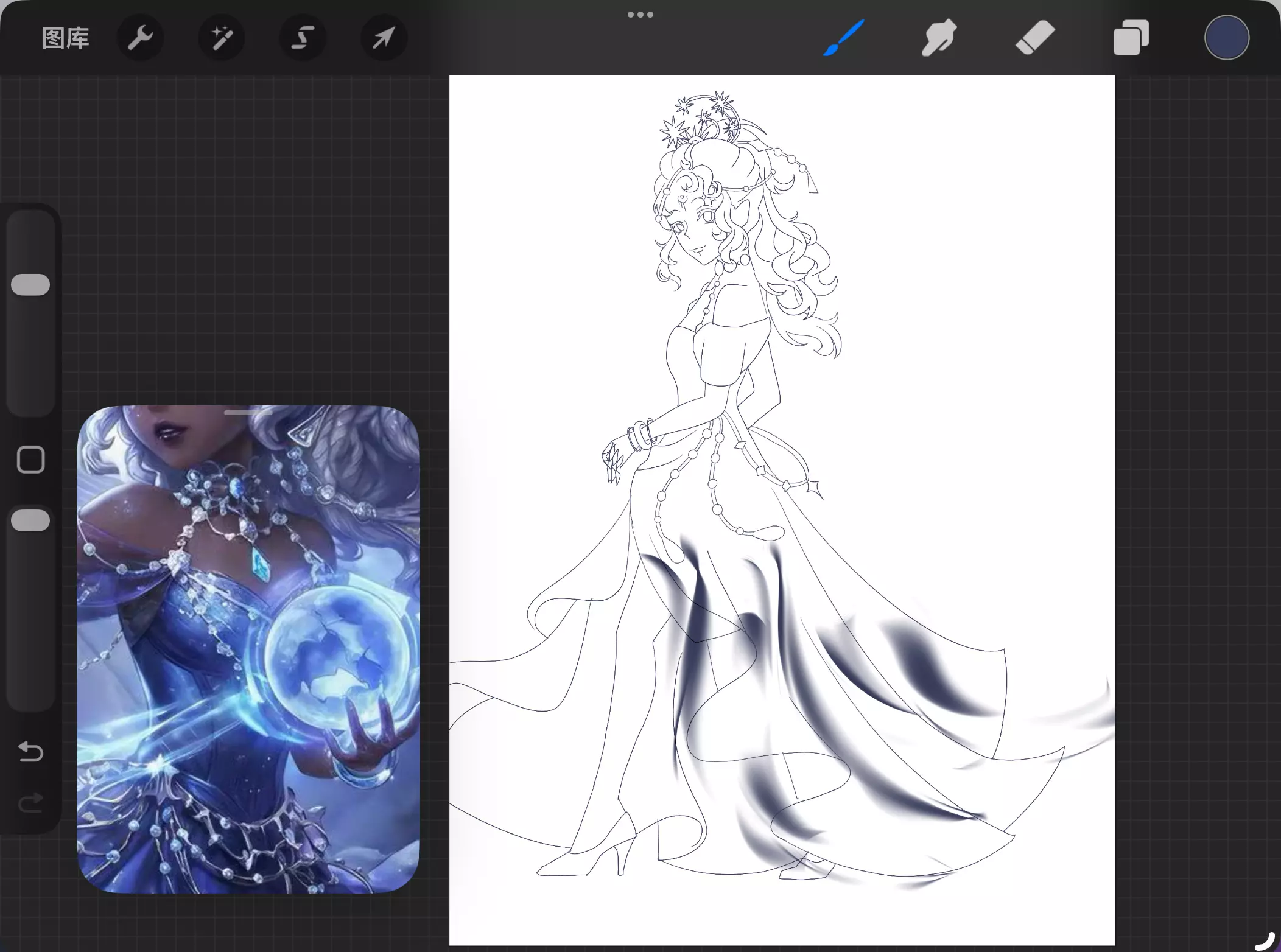Image resolution: width=1281 pixels, height=952 pixels.
Task: Open the 图库 gallery
Action: tap(66, 38)
